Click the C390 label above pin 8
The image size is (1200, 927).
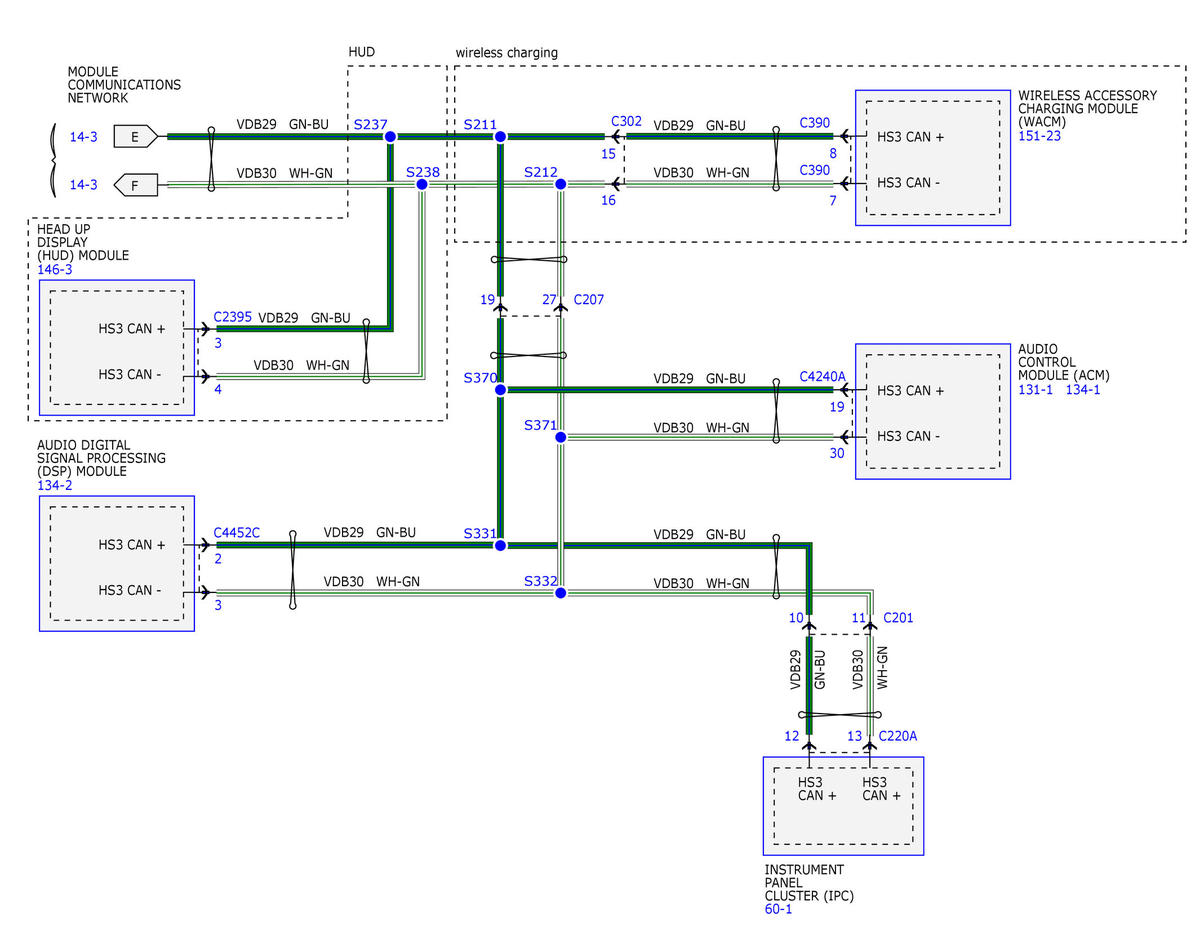[x=815, y=122]
